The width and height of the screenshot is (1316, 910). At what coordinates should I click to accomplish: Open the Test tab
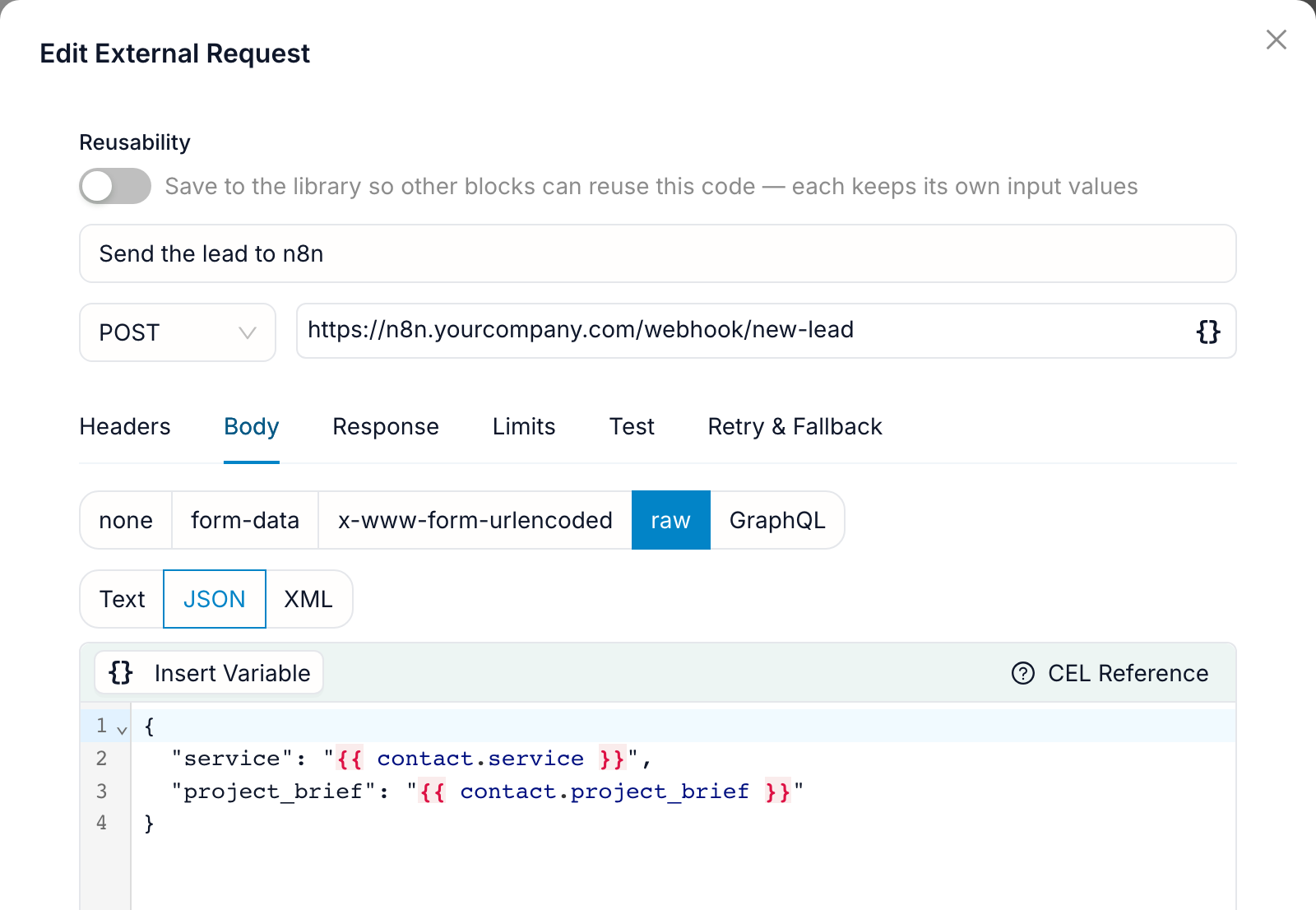pyautogui.click(x=632, y=426)
